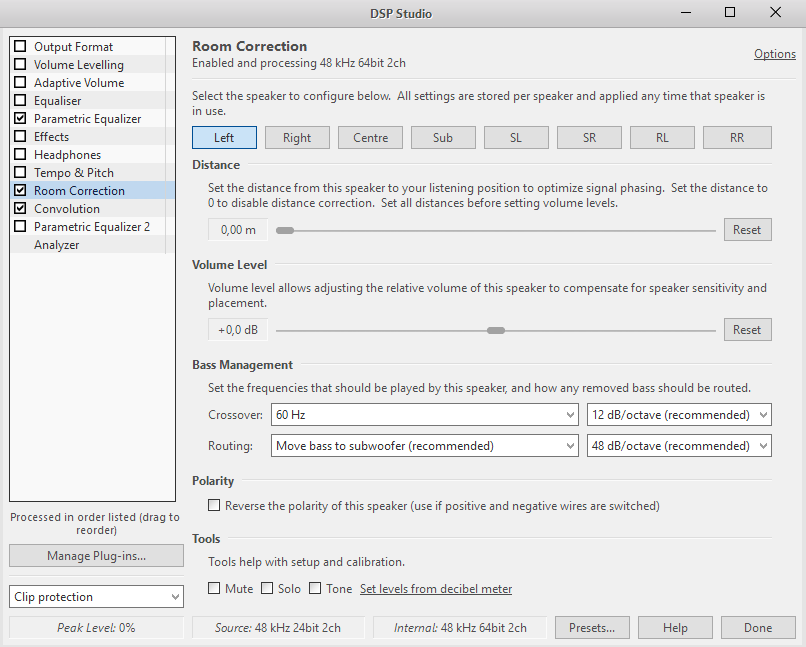Image resolution: width=806 pixels, height=647 pixels.
Task: Select the Sub speaker tab
Action: point(443,138)
